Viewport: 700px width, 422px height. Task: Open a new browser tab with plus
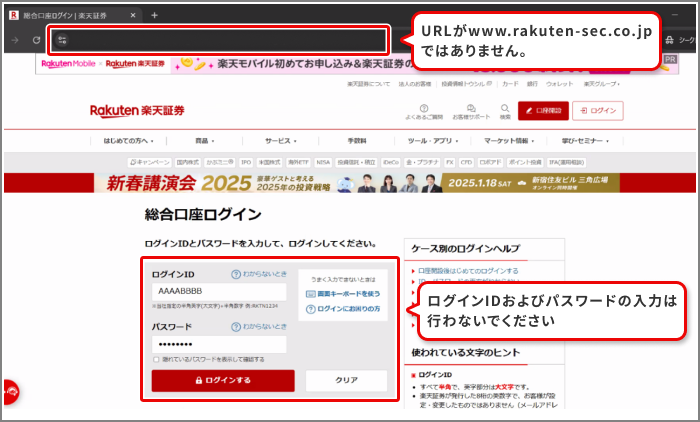coord(154,15)
